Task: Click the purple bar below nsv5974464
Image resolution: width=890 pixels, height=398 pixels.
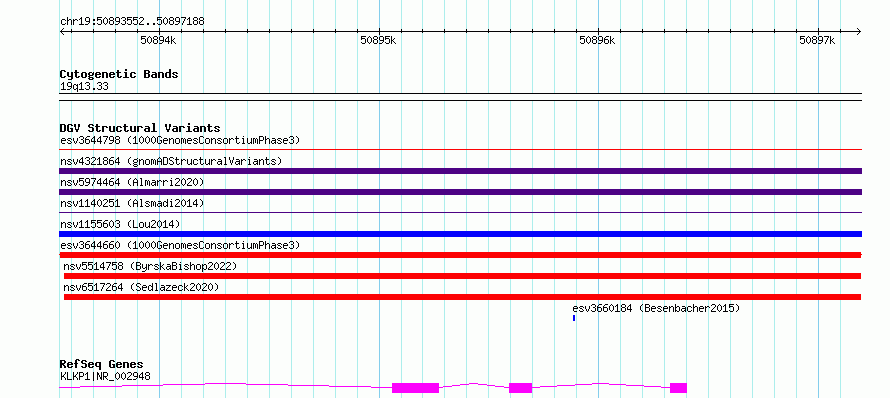Action: tap(461, 192)
